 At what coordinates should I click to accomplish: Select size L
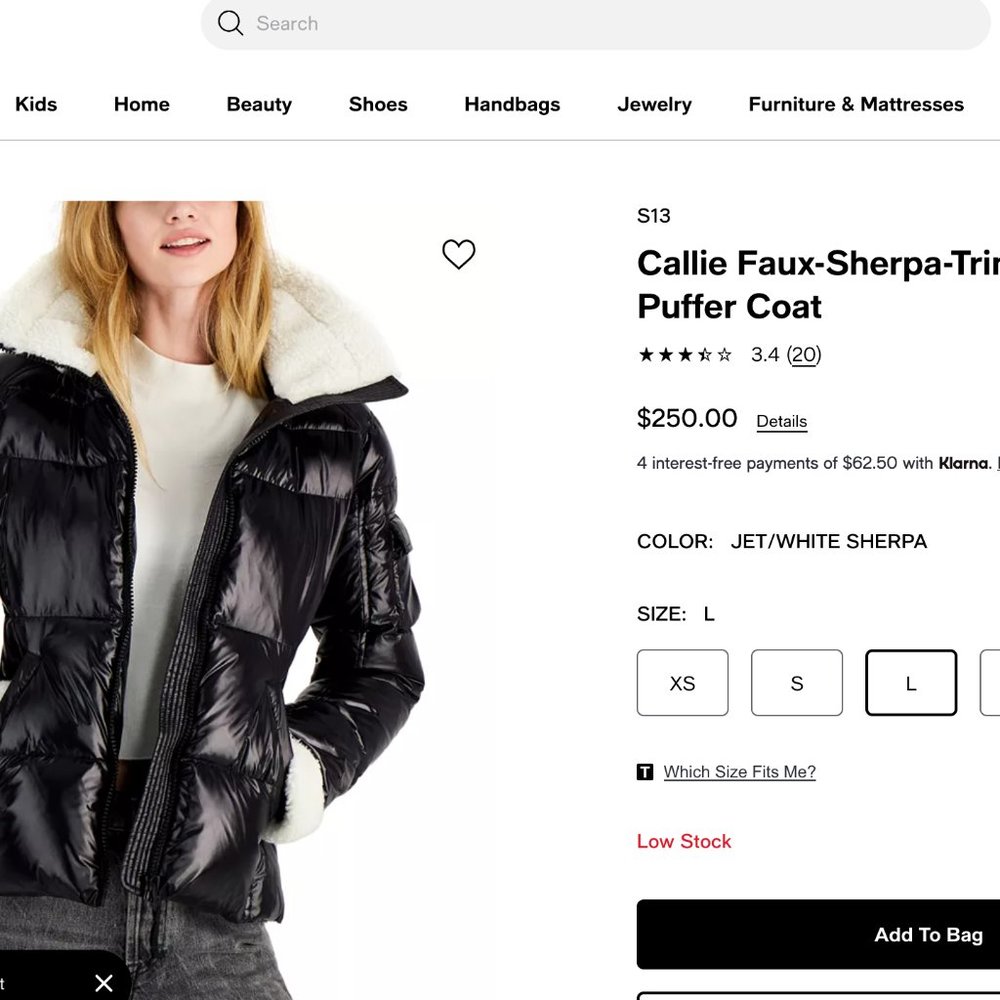click(911, 683)
